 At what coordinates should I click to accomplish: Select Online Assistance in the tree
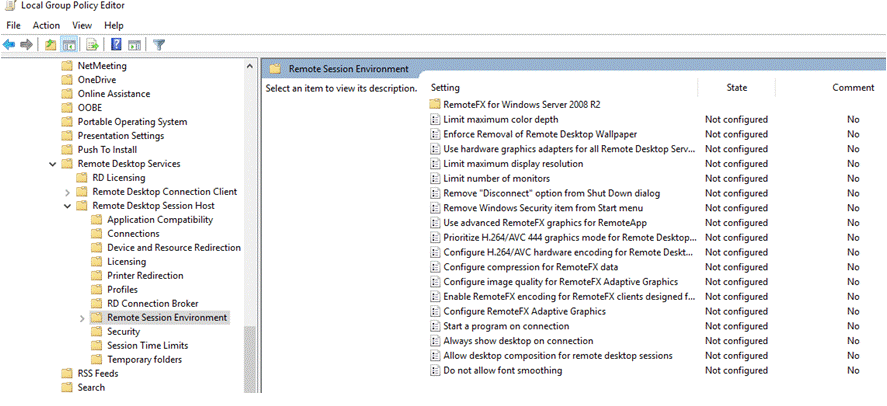tap(114, 94)
